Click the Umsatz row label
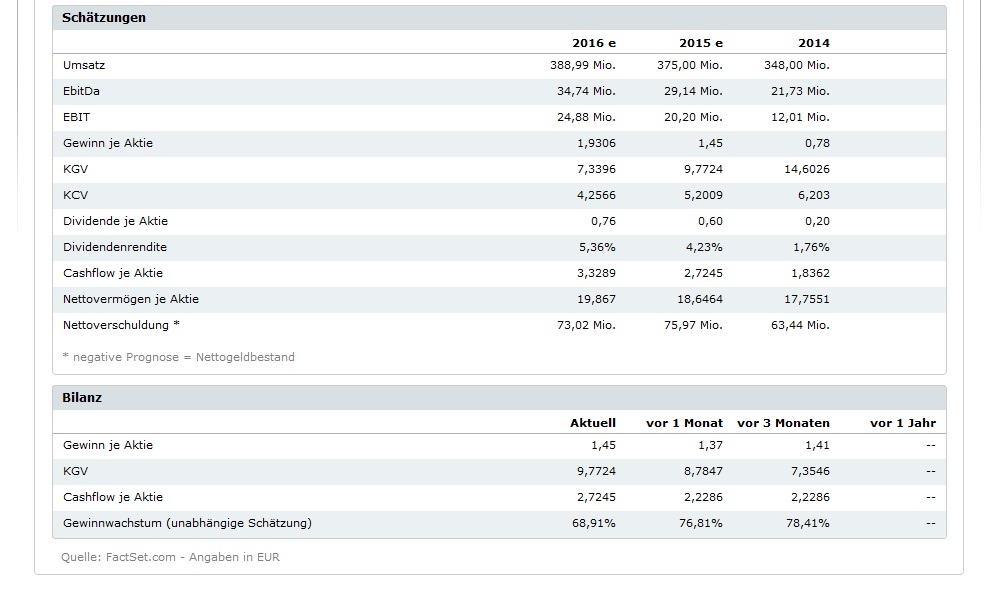This screenshot has height=589, width=1007. [x=84, y=65]
